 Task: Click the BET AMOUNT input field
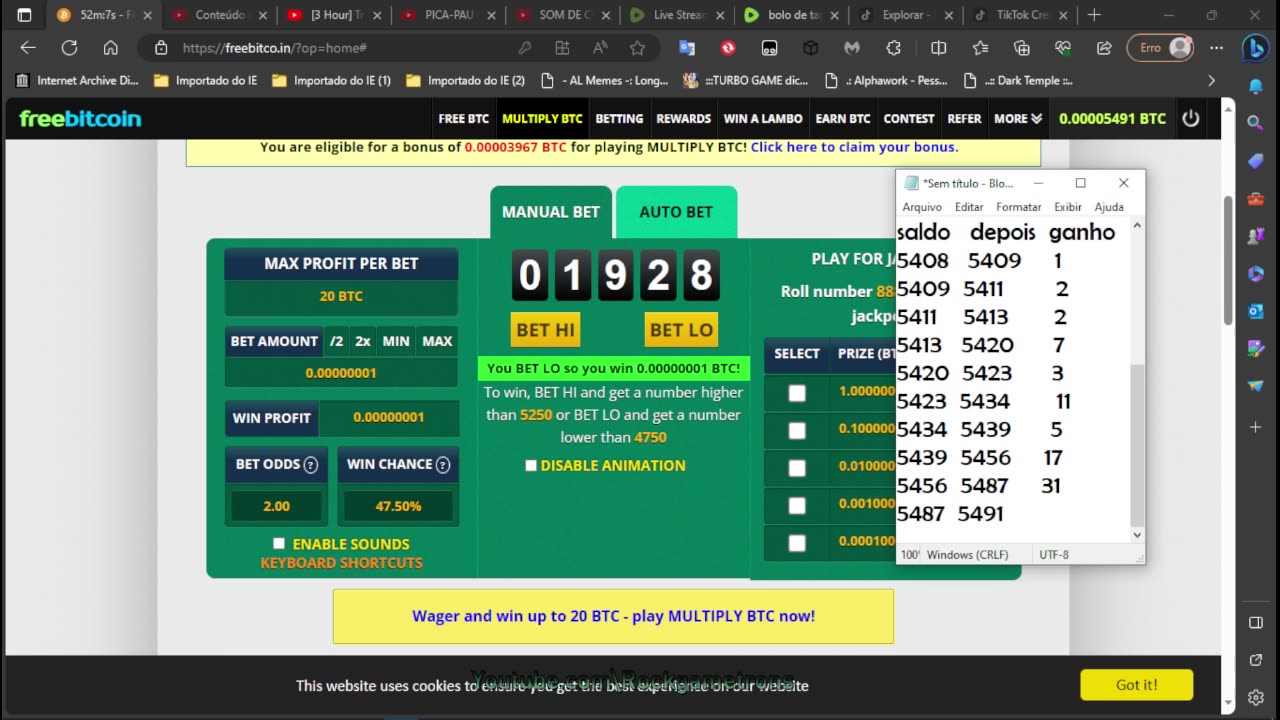(341, 373)
